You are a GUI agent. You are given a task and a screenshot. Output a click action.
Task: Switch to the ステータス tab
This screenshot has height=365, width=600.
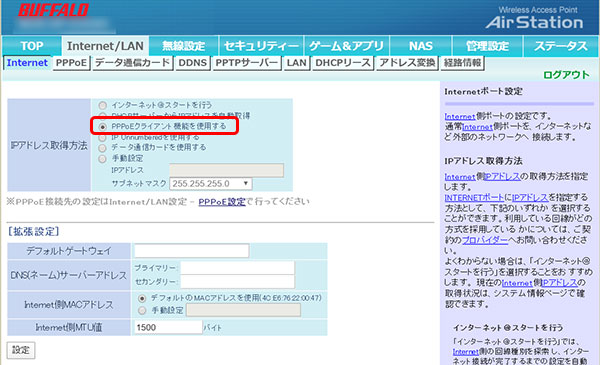click(x=561, y=46)
